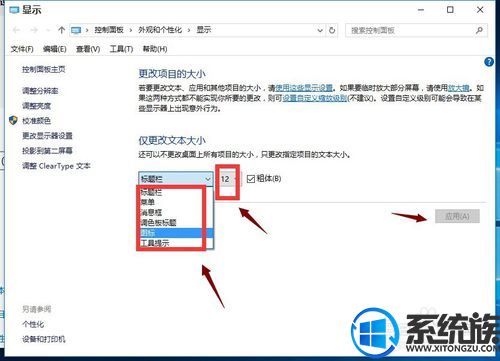Toggle the 粗体(B) checkbox
Viewport: 500px width, 361px height.
pyautogui.click(x=251, y=179)
